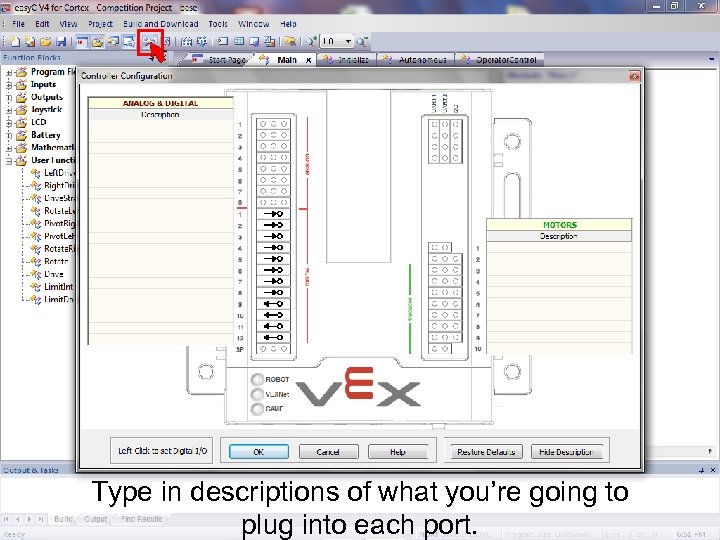
Task: Click the Joystick folder icon
Action: (x=21, y=110)
